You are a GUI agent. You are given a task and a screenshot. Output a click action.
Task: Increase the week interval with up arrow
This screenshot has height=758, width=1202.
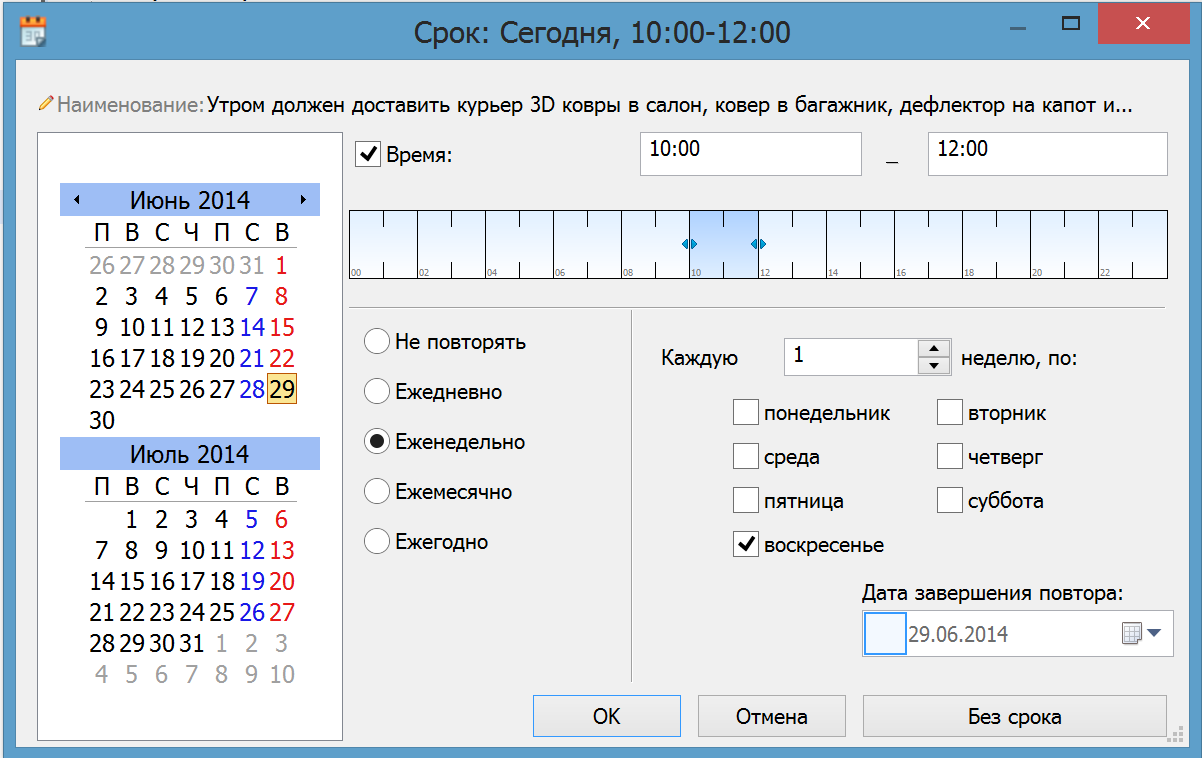point(933,348)
